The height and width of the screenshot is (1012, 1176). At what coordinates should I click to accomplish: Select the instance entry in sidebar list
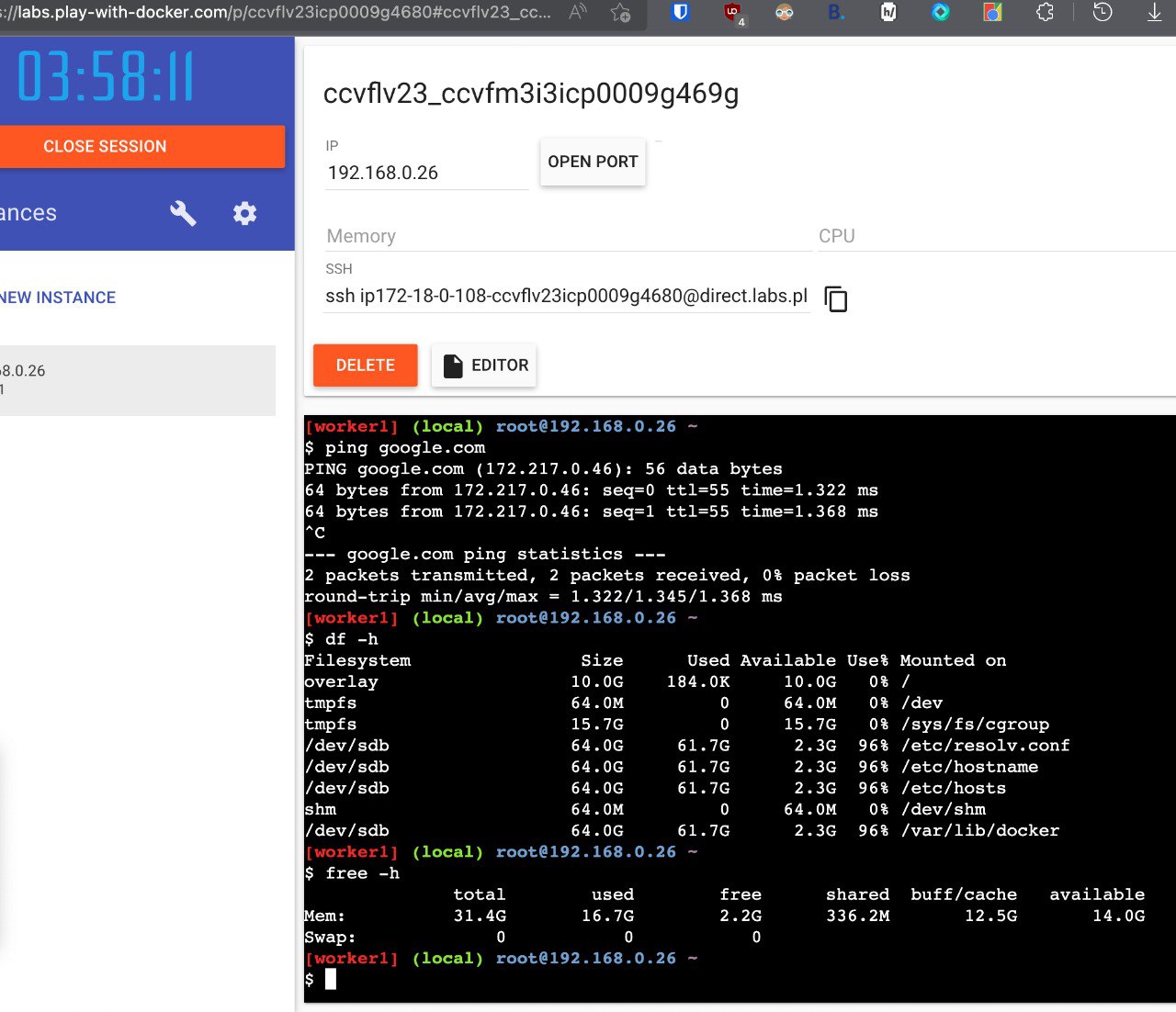(138, 380)
